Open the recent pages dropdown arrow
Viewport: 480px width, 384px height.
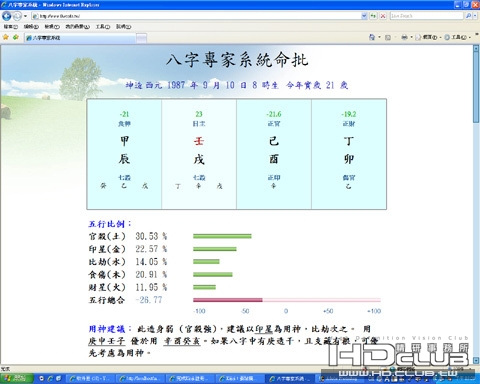click(x=25, y=16)
